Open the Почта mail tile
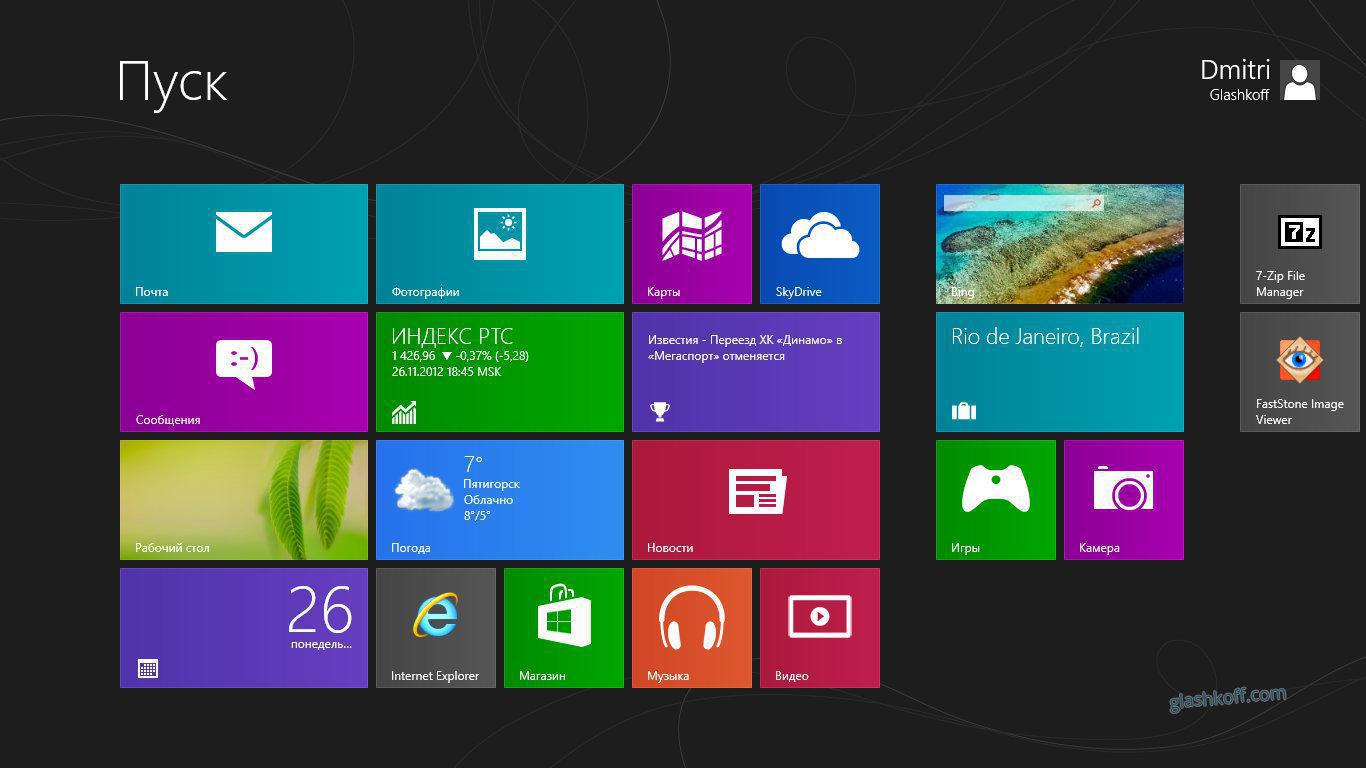The width and height of the screenshot is (1366, 768). (244, 244)
